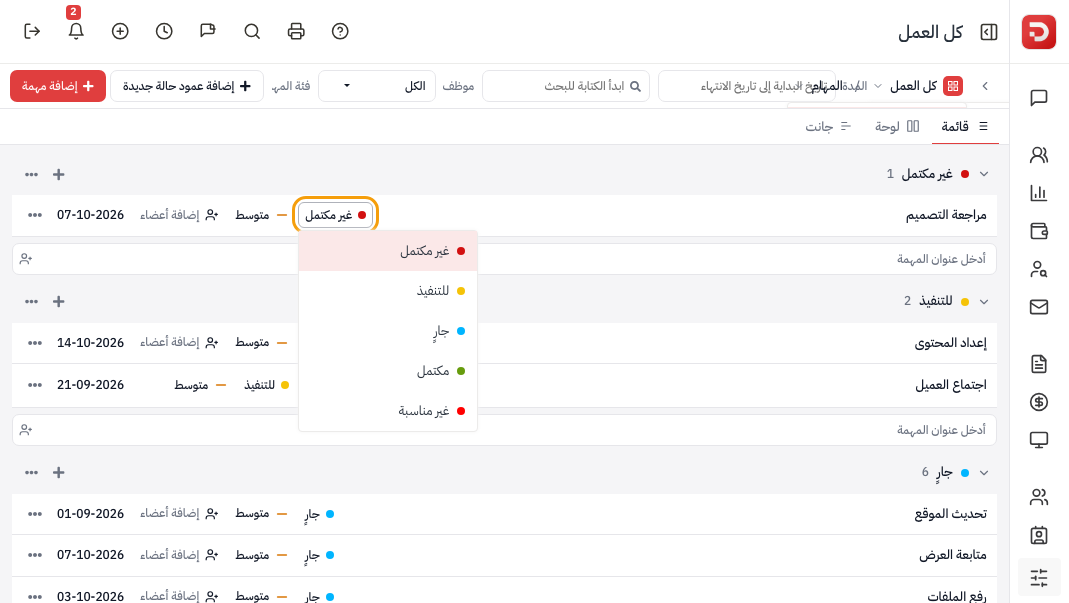The height and width of the screenshot is (603, 1069).
Task: Open the clock timer icon
Action: pyautogui.click(x=164, y=31)
